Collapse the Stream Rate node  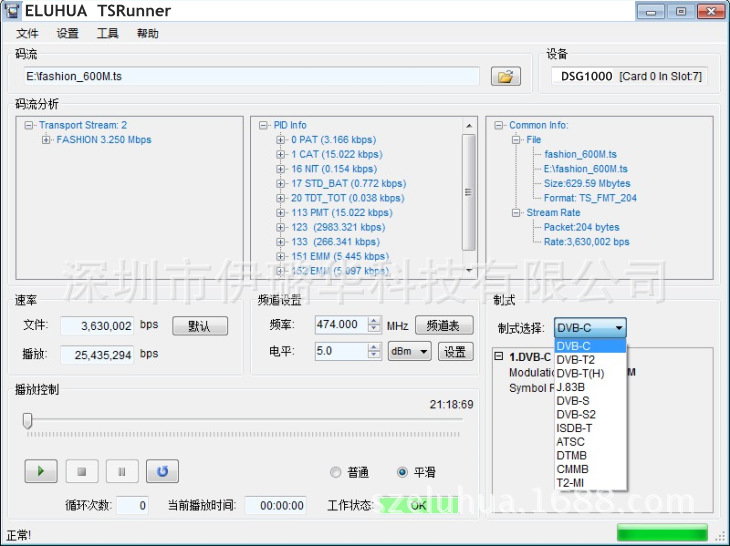pos(516,213)
